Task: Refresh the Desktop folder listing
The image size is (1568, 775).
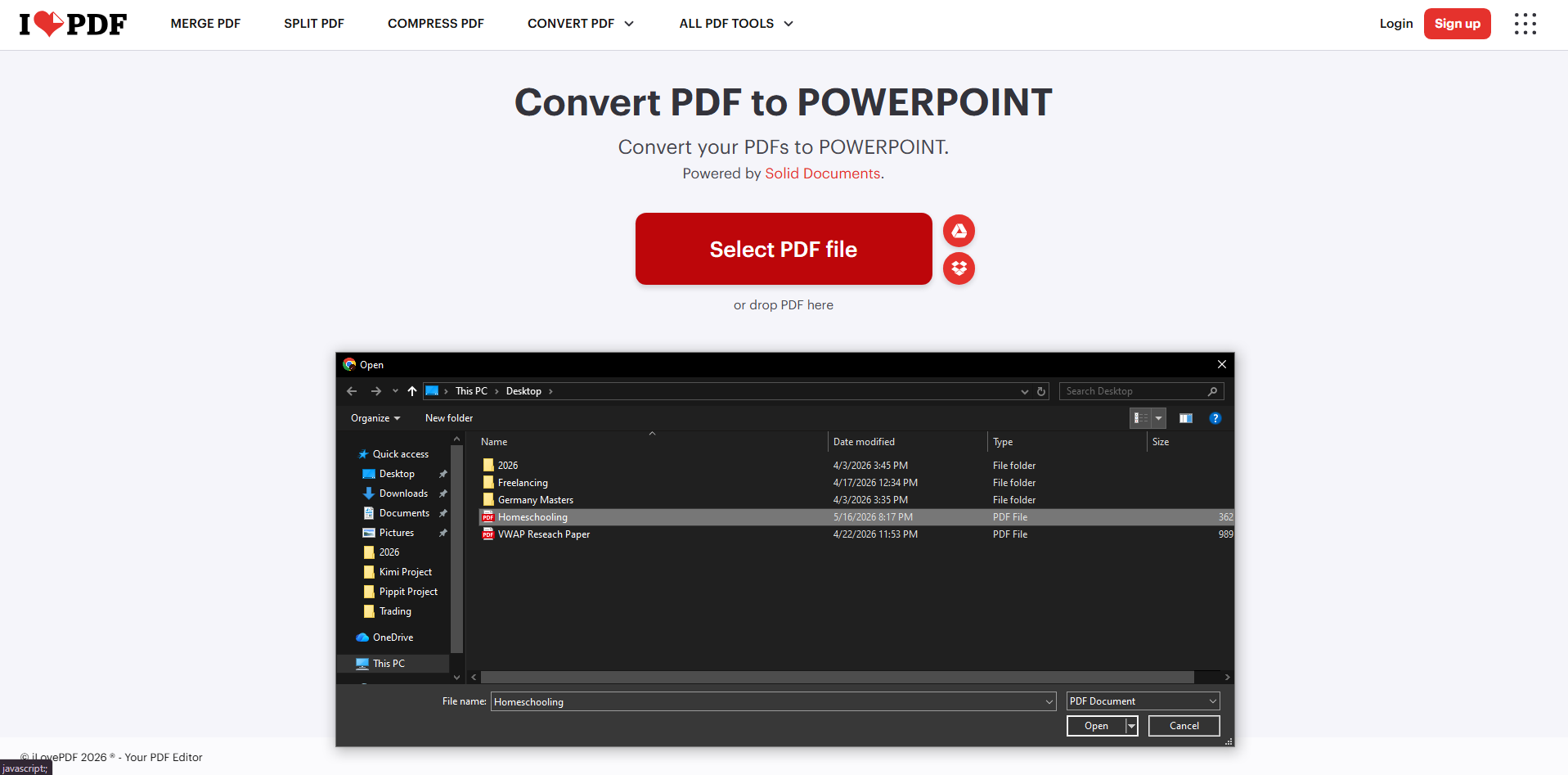Action: pos(1041,391)
